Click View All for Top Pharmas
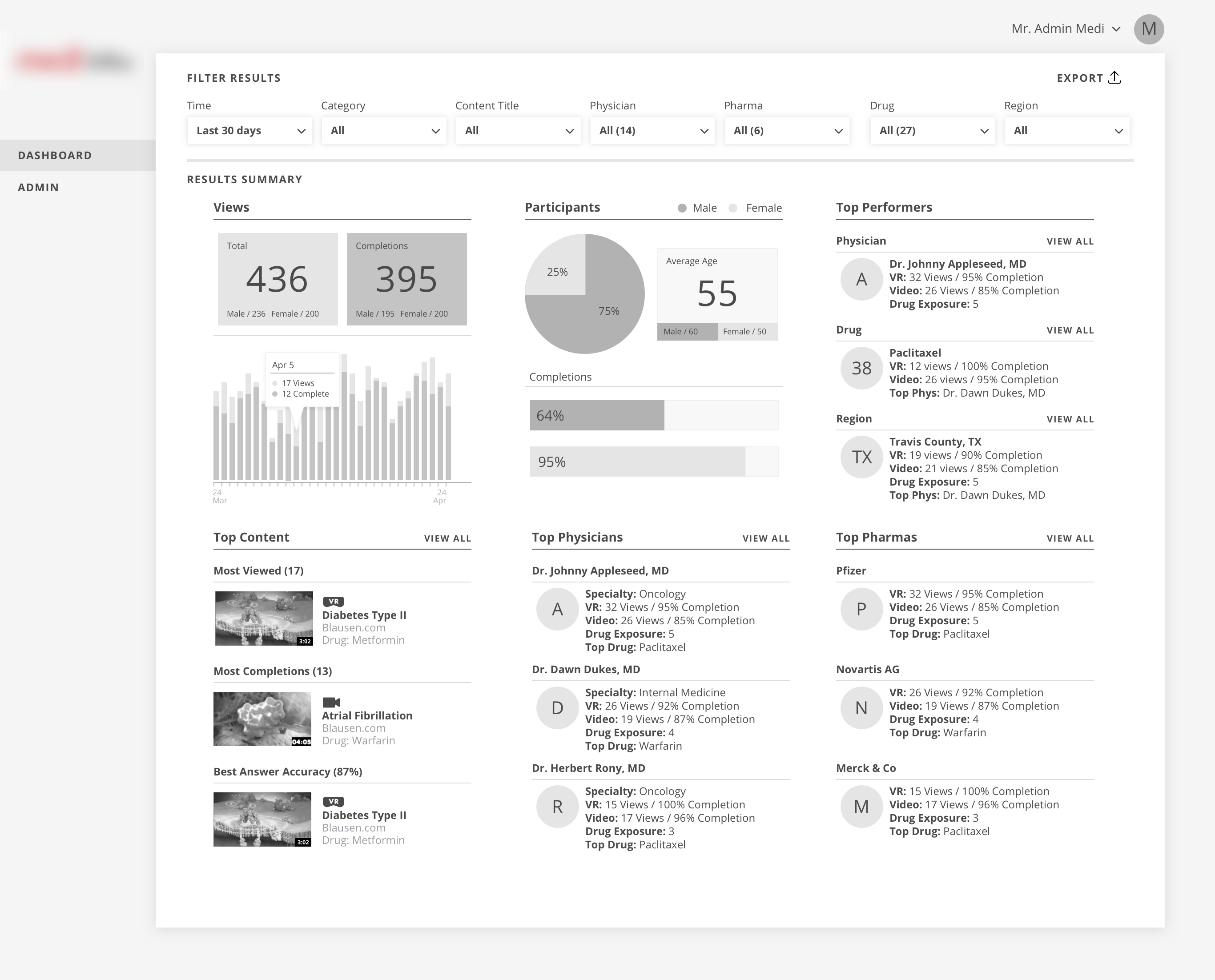Image resolution: width=1215 pixels, height=980 pixels. [1070, 538]
